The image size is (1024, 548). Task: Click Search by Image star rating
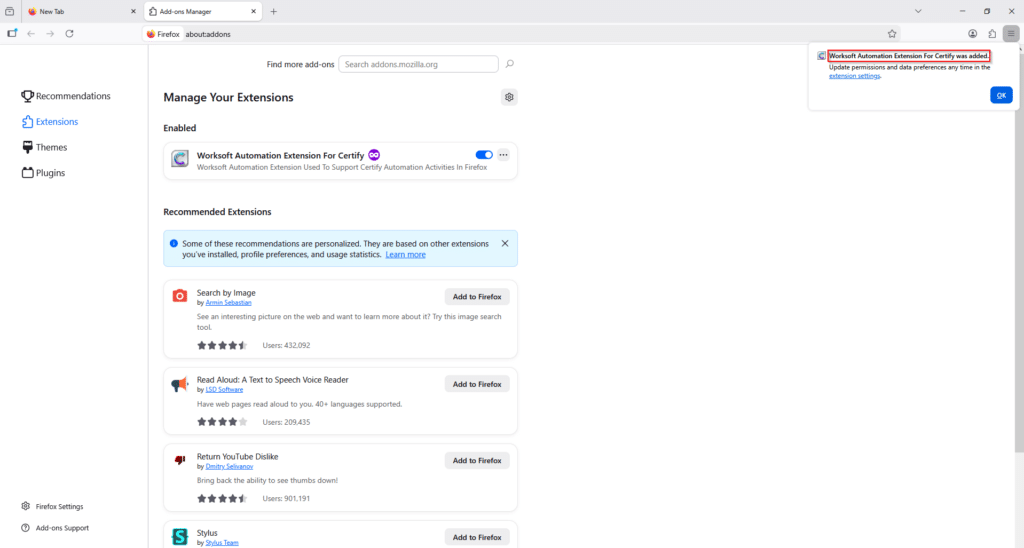222,345
